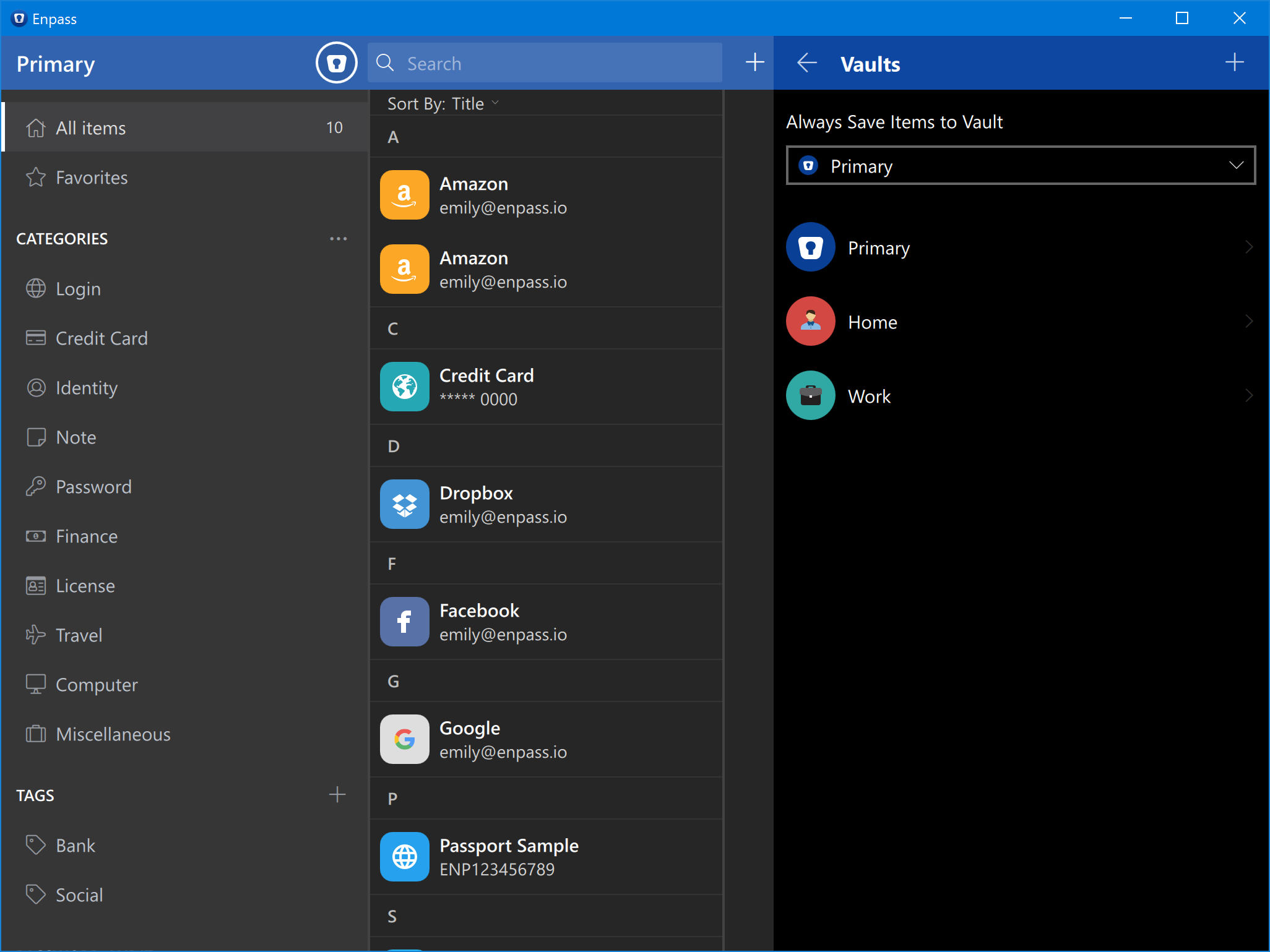Image resolution: width=1270 pixels, height=952 pixels.
Task: Open Always Save Items to Vault dropdown
Action: coord(1021,166)
